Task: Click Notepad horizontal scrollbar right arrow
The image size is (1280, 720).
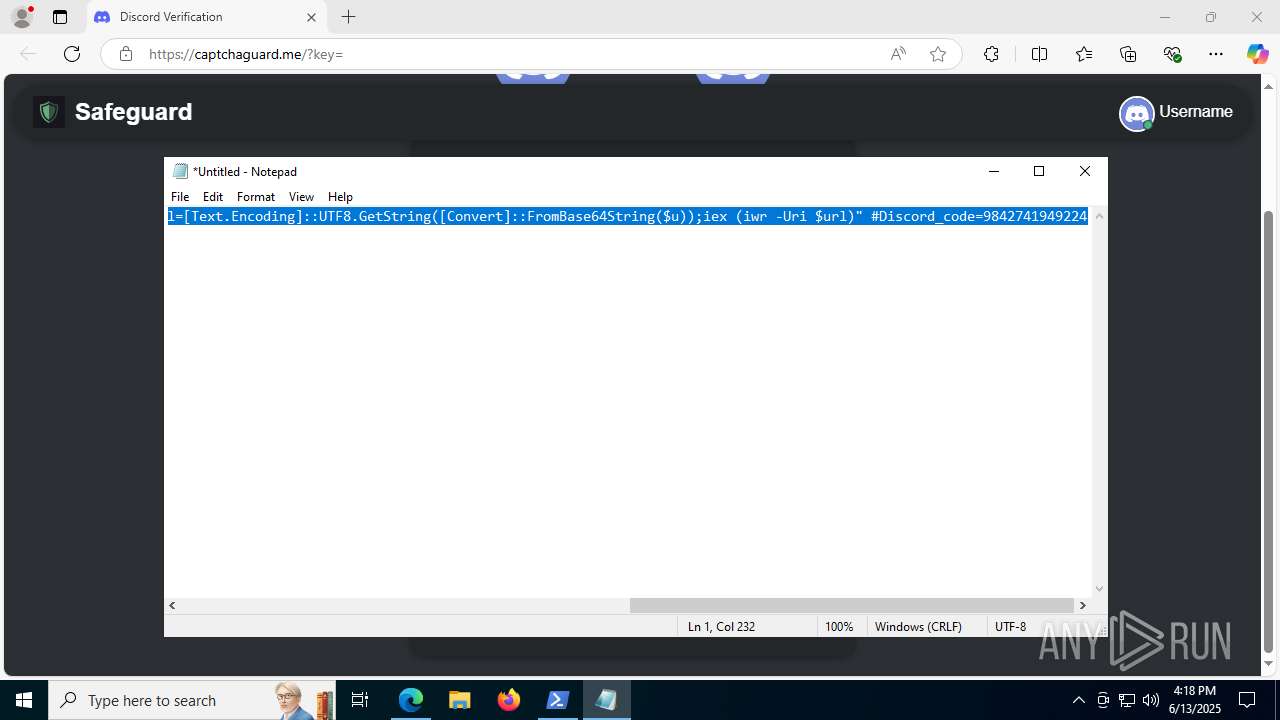Action: point(1082,605)
